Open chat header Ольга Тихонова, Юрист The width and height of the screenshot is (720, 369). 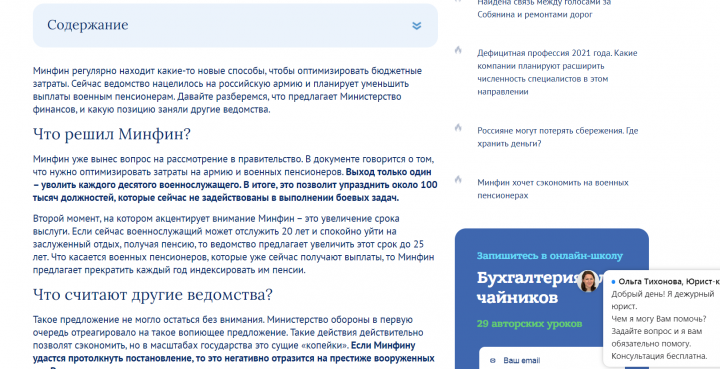[x=669, y=281]
